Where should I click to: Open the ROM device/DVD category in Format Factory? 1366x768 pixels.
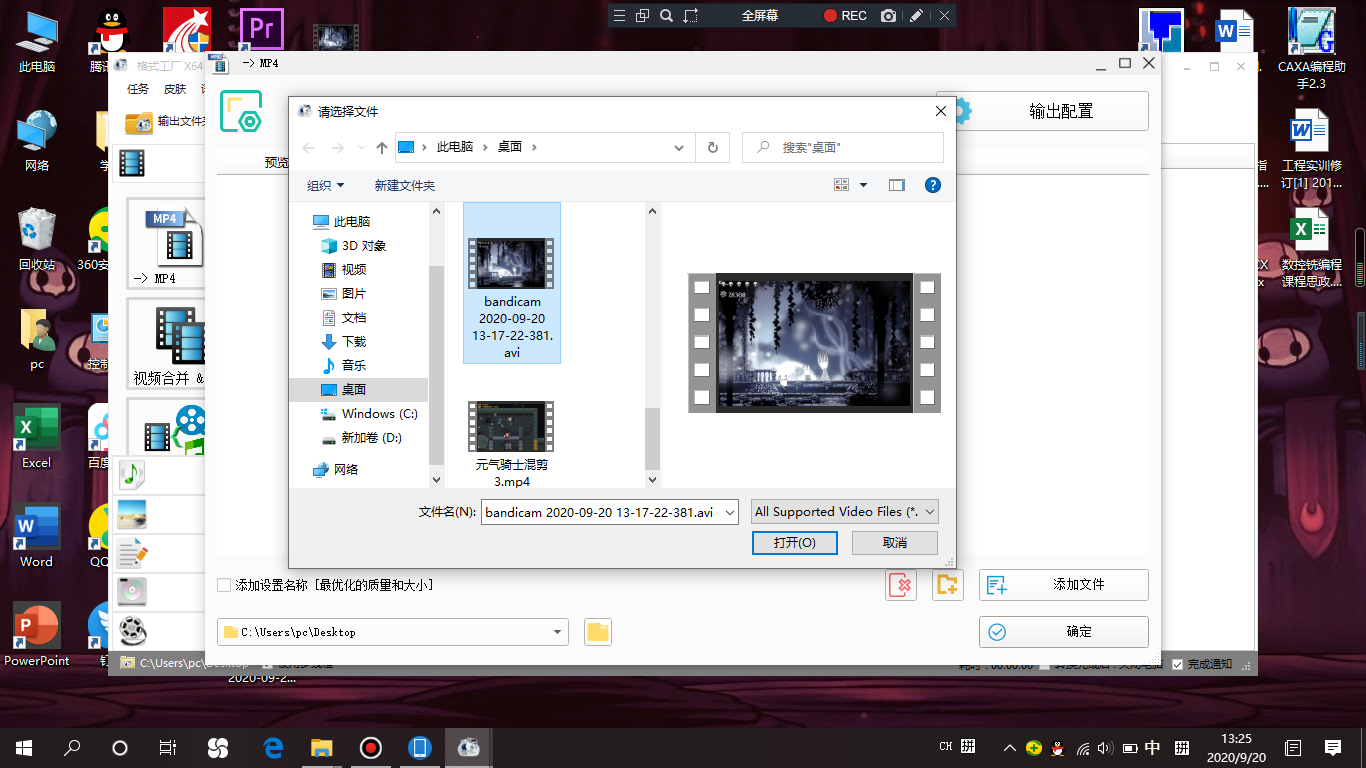(132, 592)
